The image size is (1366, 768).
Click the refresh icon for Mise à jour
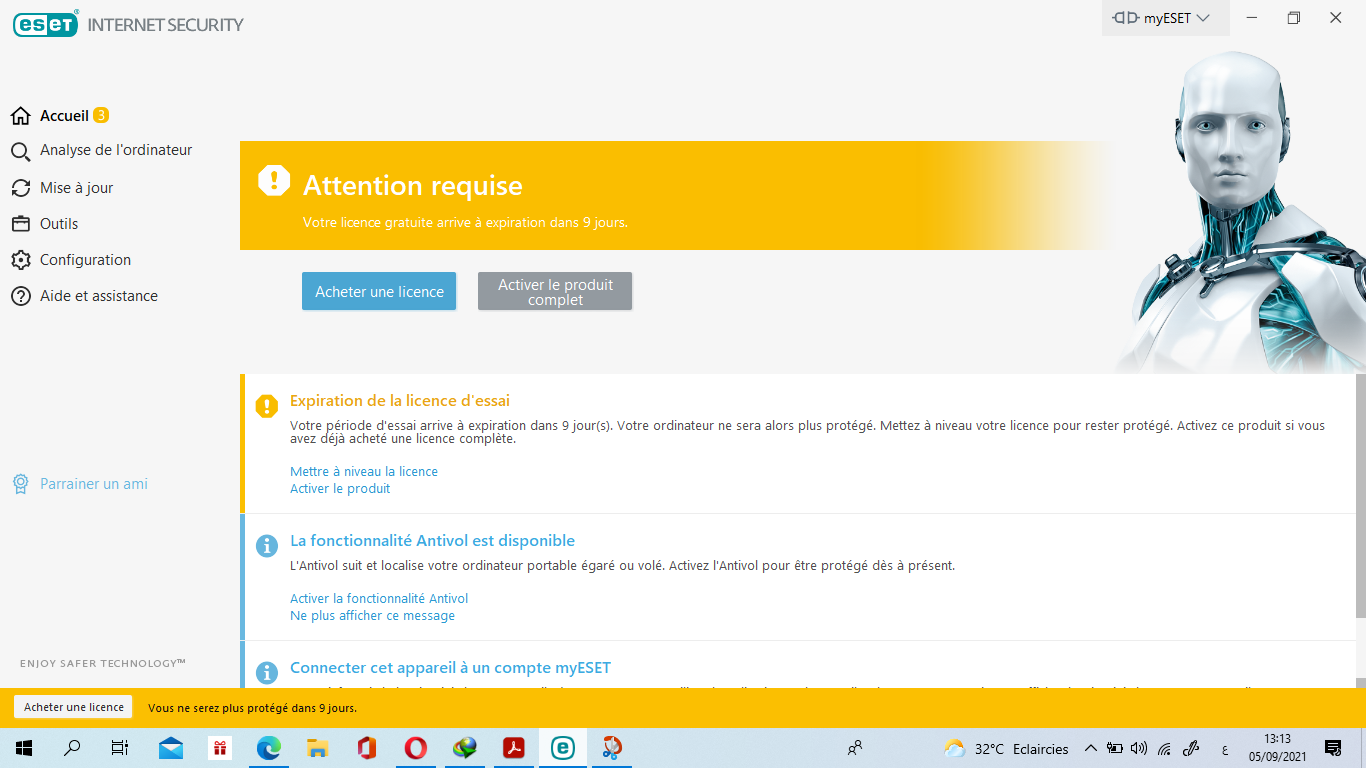click(x=21, y=188)
